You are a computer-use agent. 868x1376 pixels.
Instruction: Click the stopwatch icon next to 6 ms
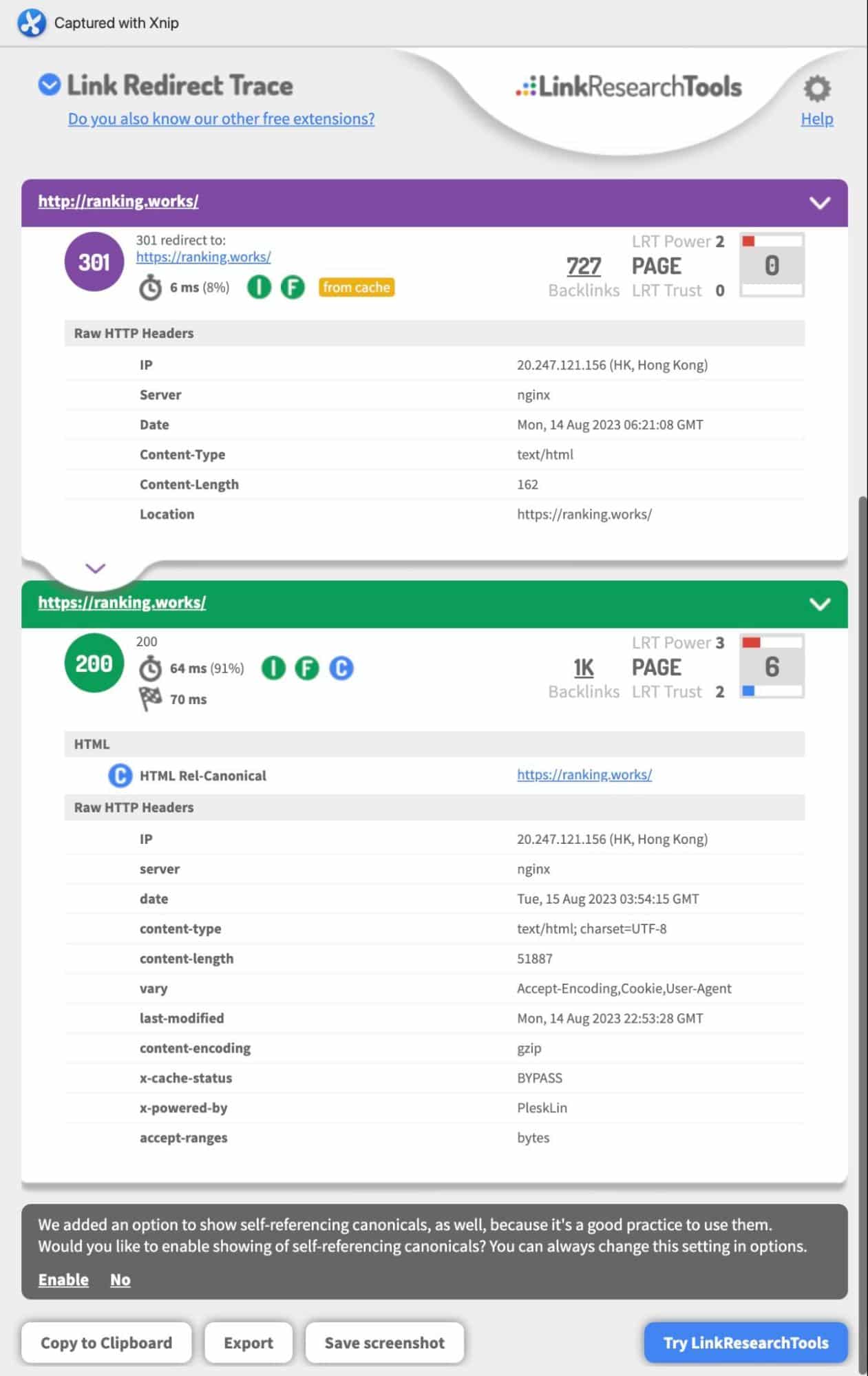(150, 288)
